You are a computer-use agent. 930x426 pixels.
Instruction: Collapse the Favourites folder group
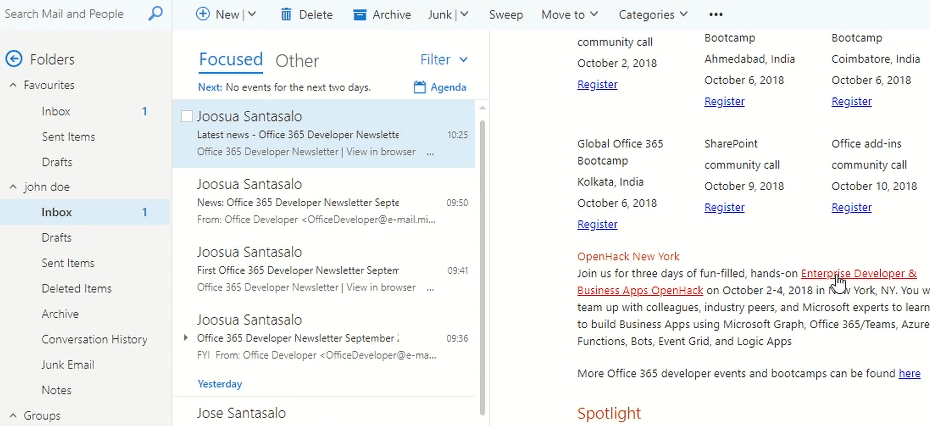14,86
